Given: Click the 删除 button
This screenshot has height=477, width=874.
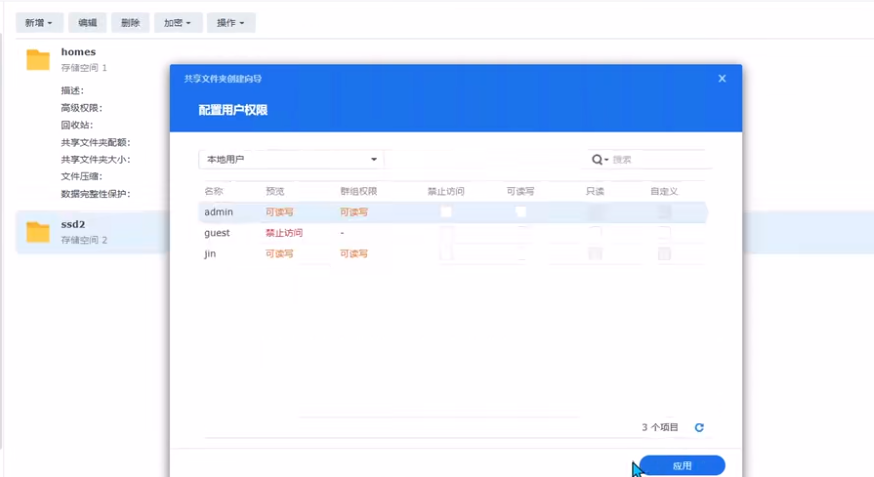Looking at the screenshot, I should click(130, 23).
